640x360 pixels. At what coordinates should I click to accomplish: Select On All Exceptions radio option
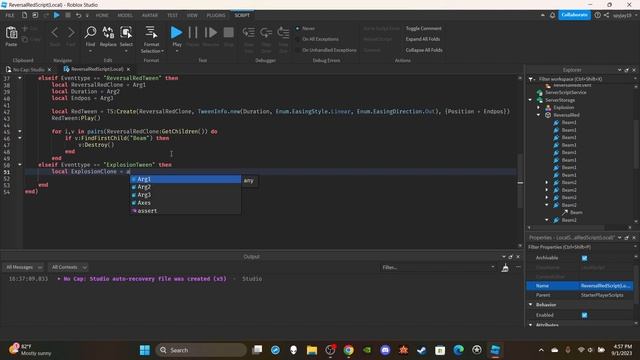tap(298, 39)
